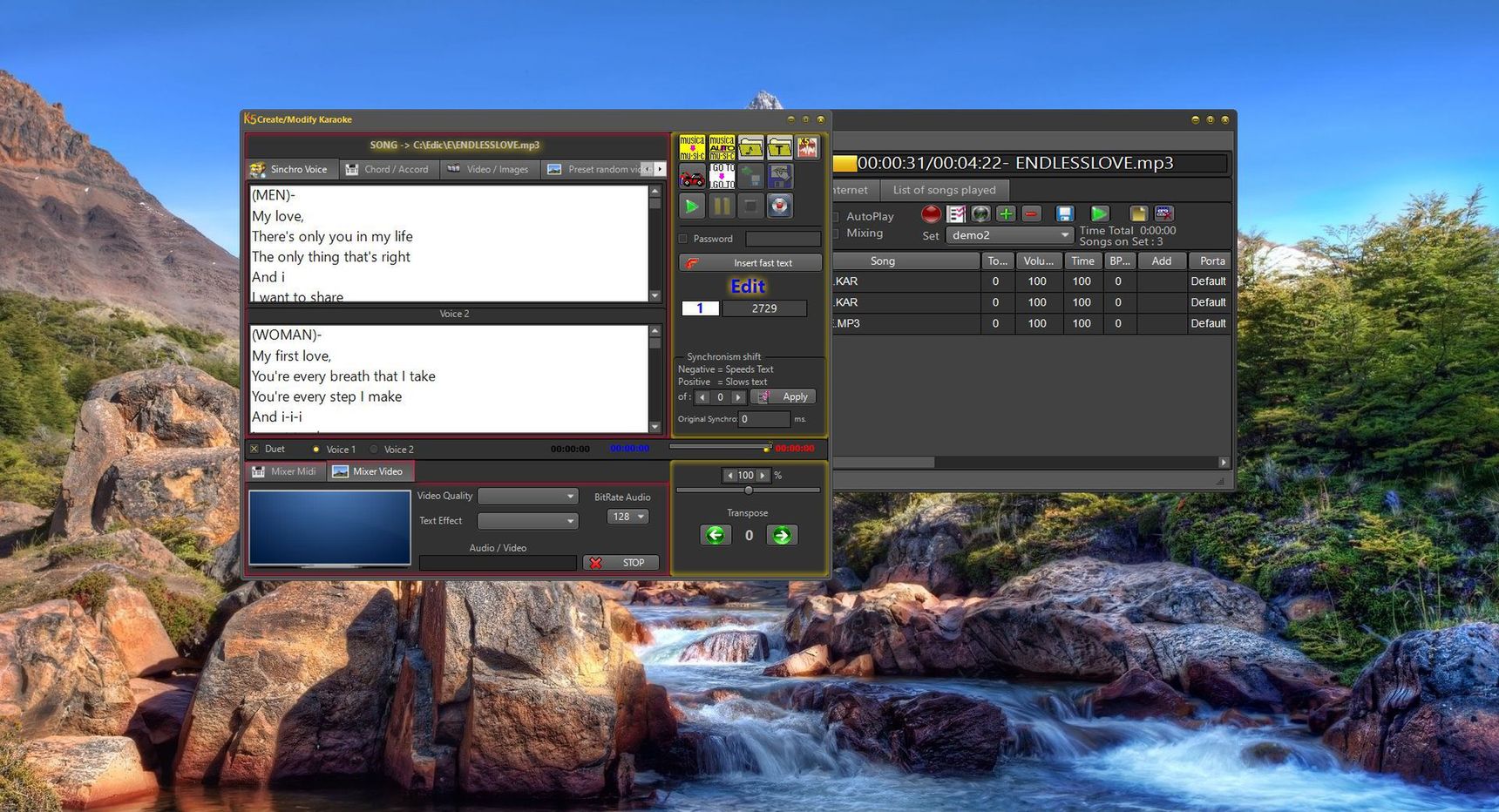Pause playback in the Karaoke editor

(722, 206)
